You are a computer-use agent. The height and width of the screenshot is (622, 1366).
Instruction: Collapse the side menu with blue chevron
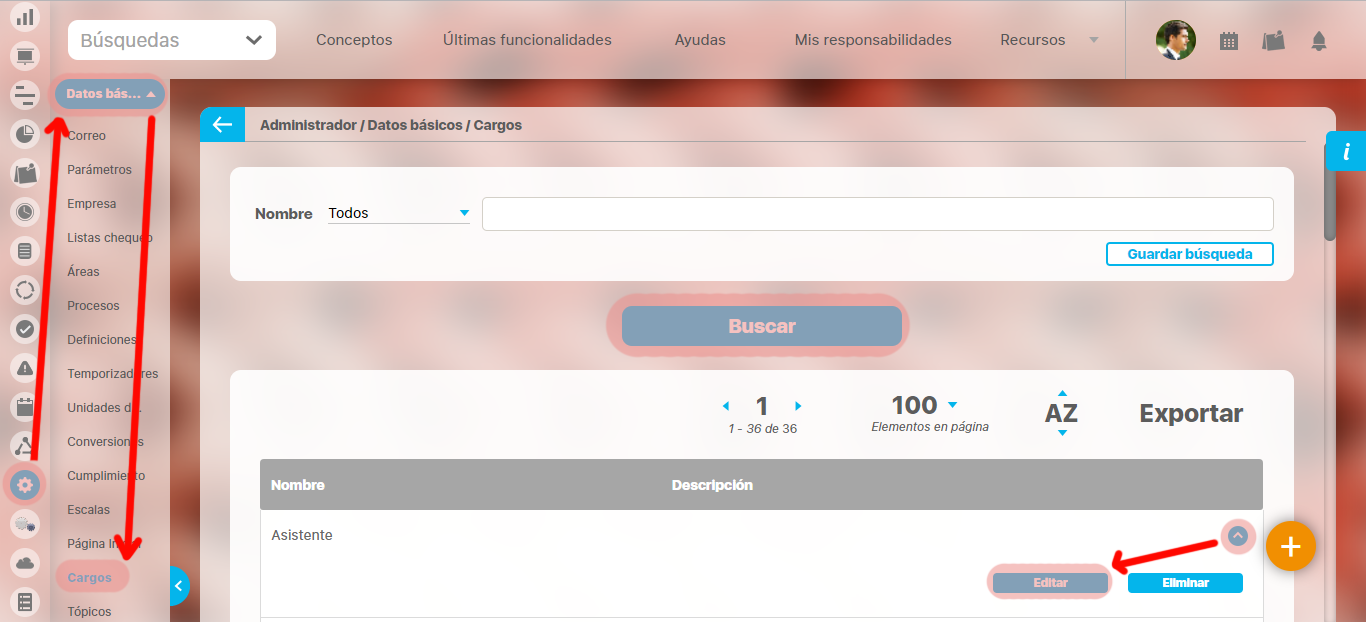(x=178, y=586)
